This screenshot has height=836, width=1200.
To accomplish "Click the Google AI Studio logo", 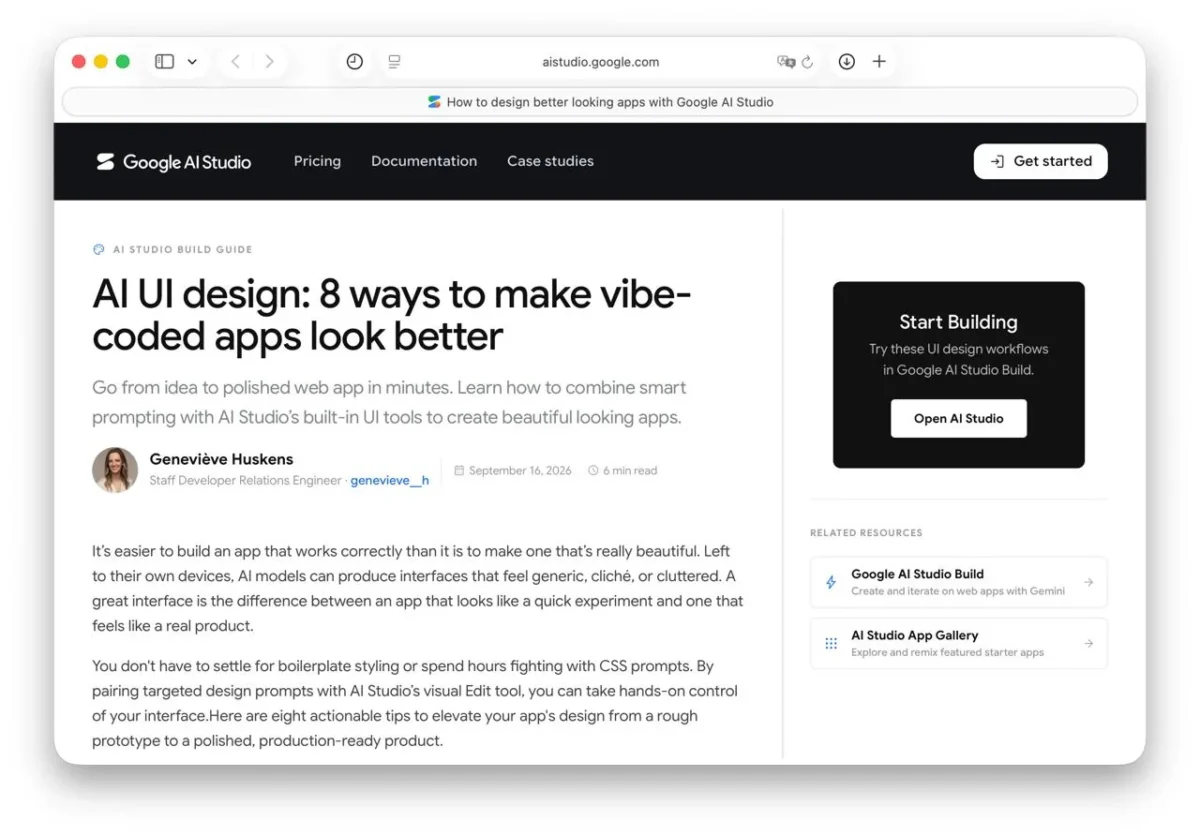I will pos(173,162).
